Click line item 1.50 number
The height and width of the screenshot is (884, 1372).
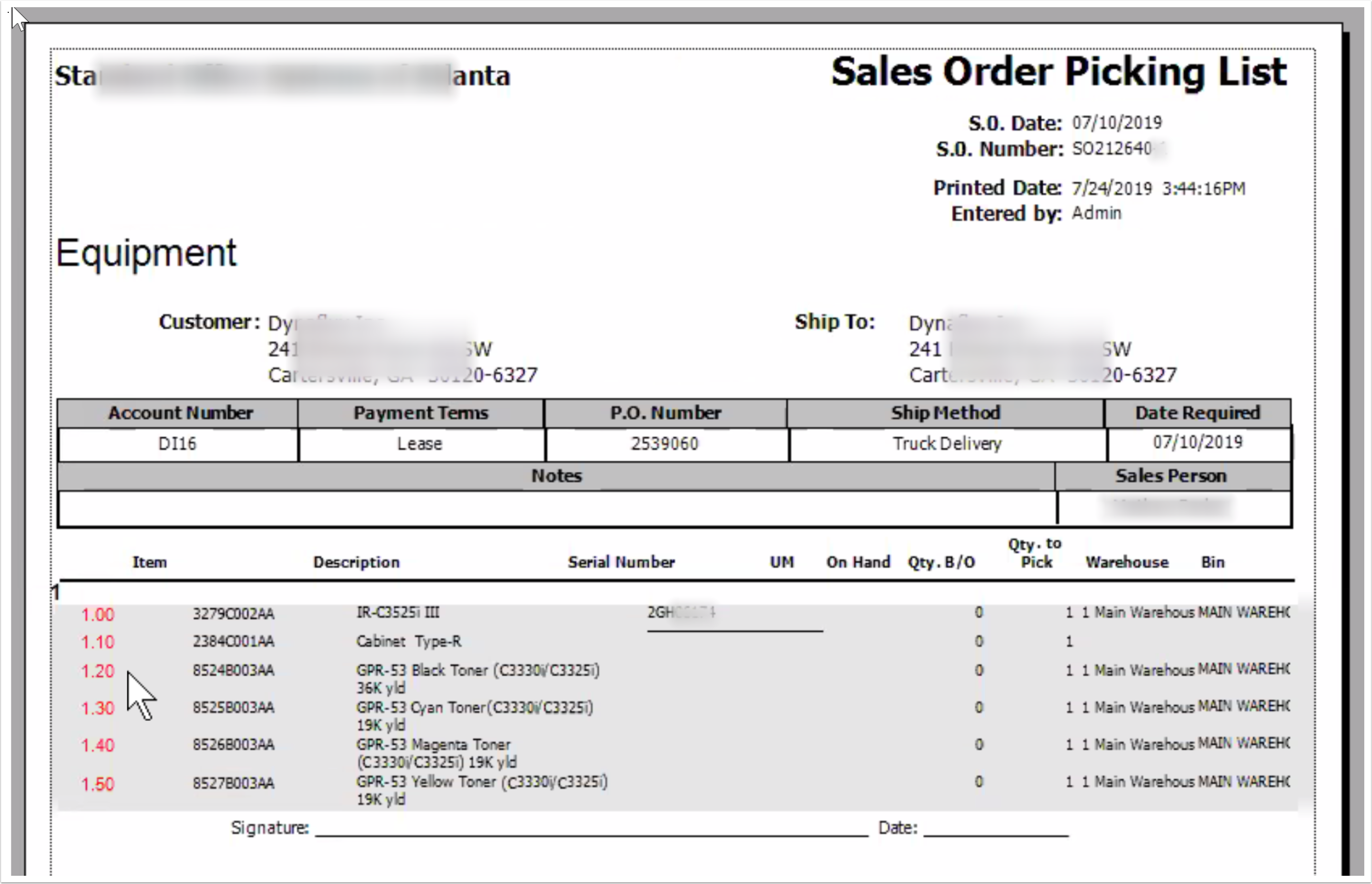(x=98, y=784)
